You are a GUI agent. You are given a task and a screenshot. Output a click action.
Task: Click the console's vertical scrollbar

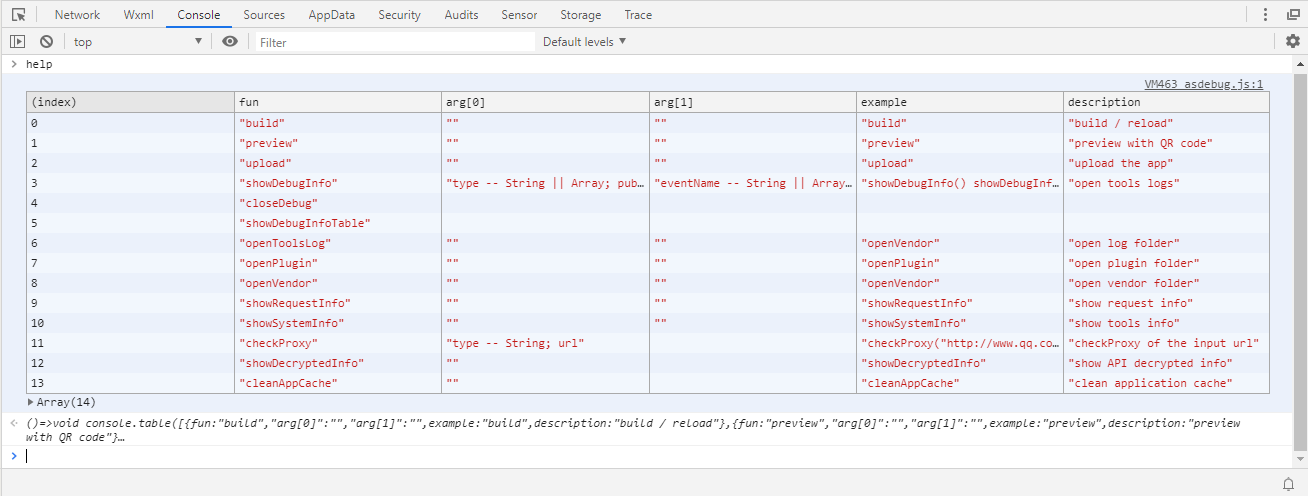tap(1299, 250)
